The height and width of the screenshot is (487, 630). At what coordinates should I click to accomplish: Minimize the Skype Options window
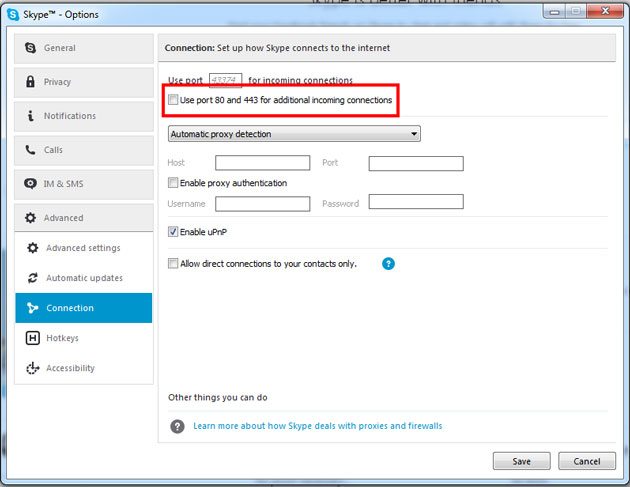pyautogui.click(x=554, y=12)
